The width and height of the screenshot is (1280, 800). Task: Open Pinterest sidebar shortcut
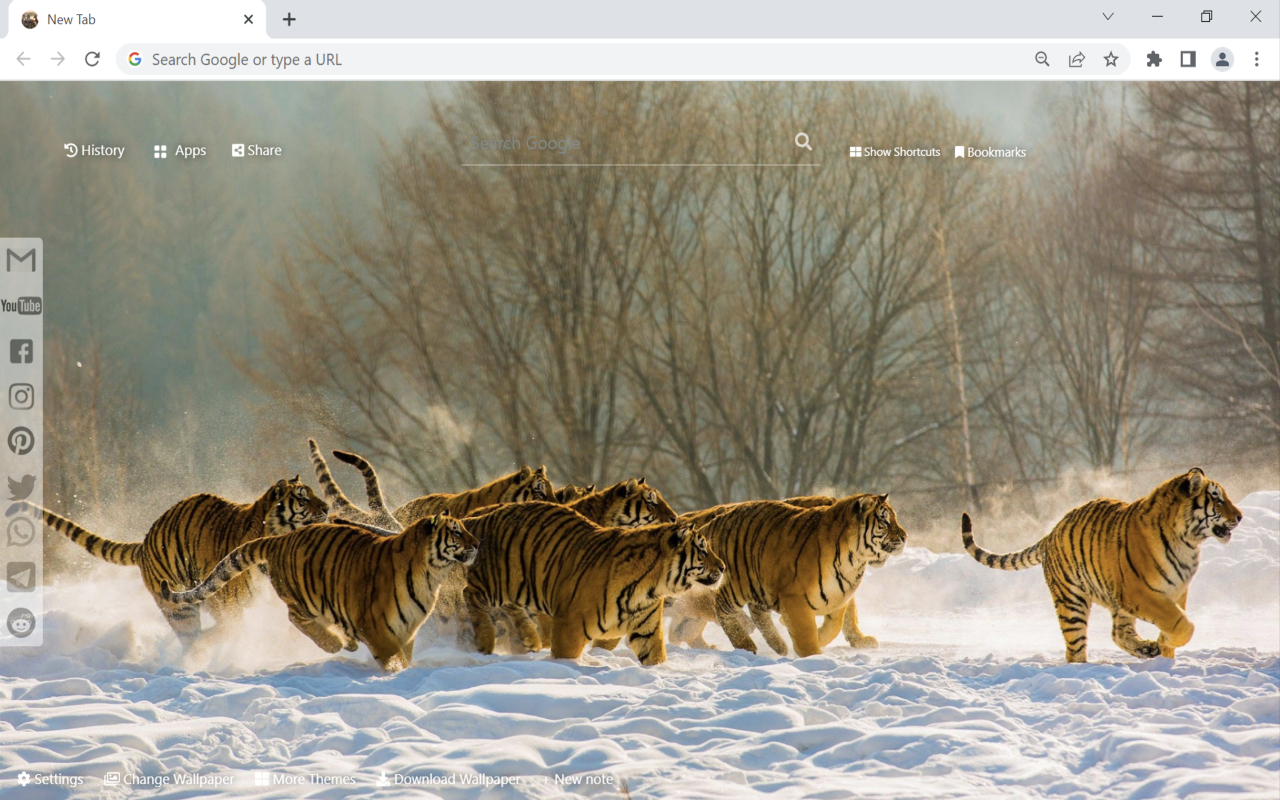tap(21, 441)
